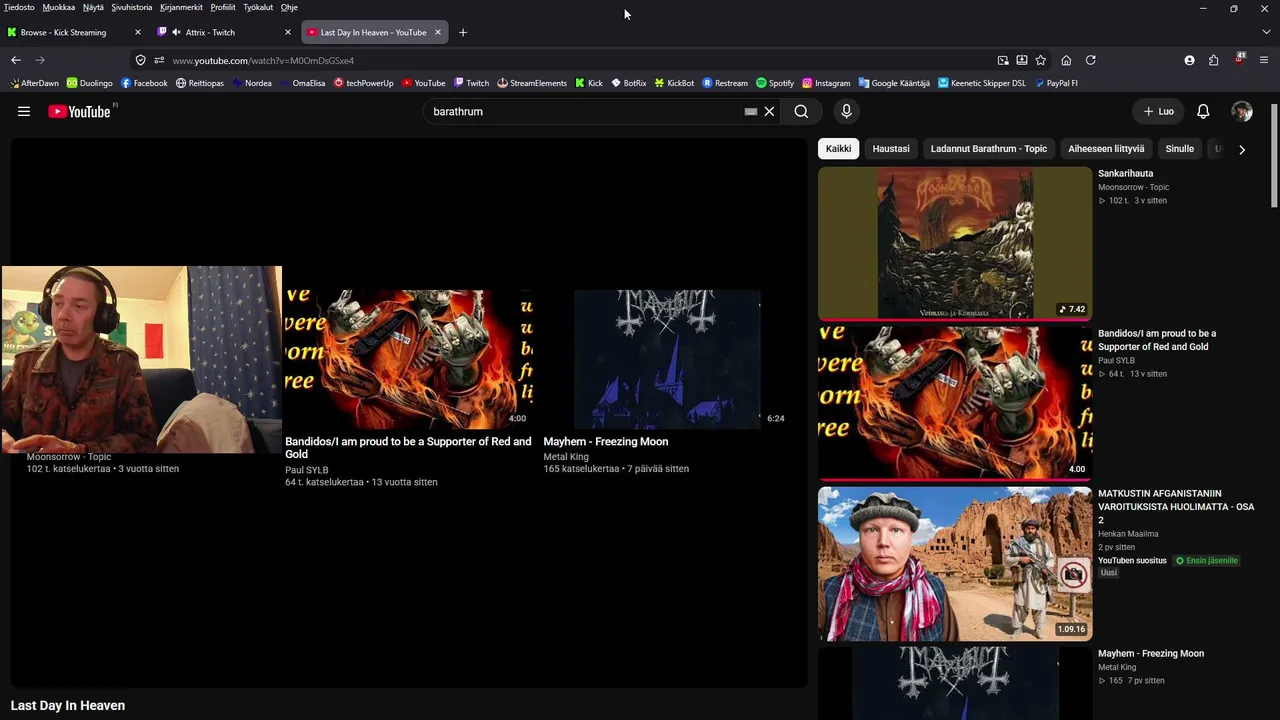Screen dimensions: 1280x720
Task: Open the YouTube guide hamburger menu
Action: pyautogui.click(x=24, y=111)
